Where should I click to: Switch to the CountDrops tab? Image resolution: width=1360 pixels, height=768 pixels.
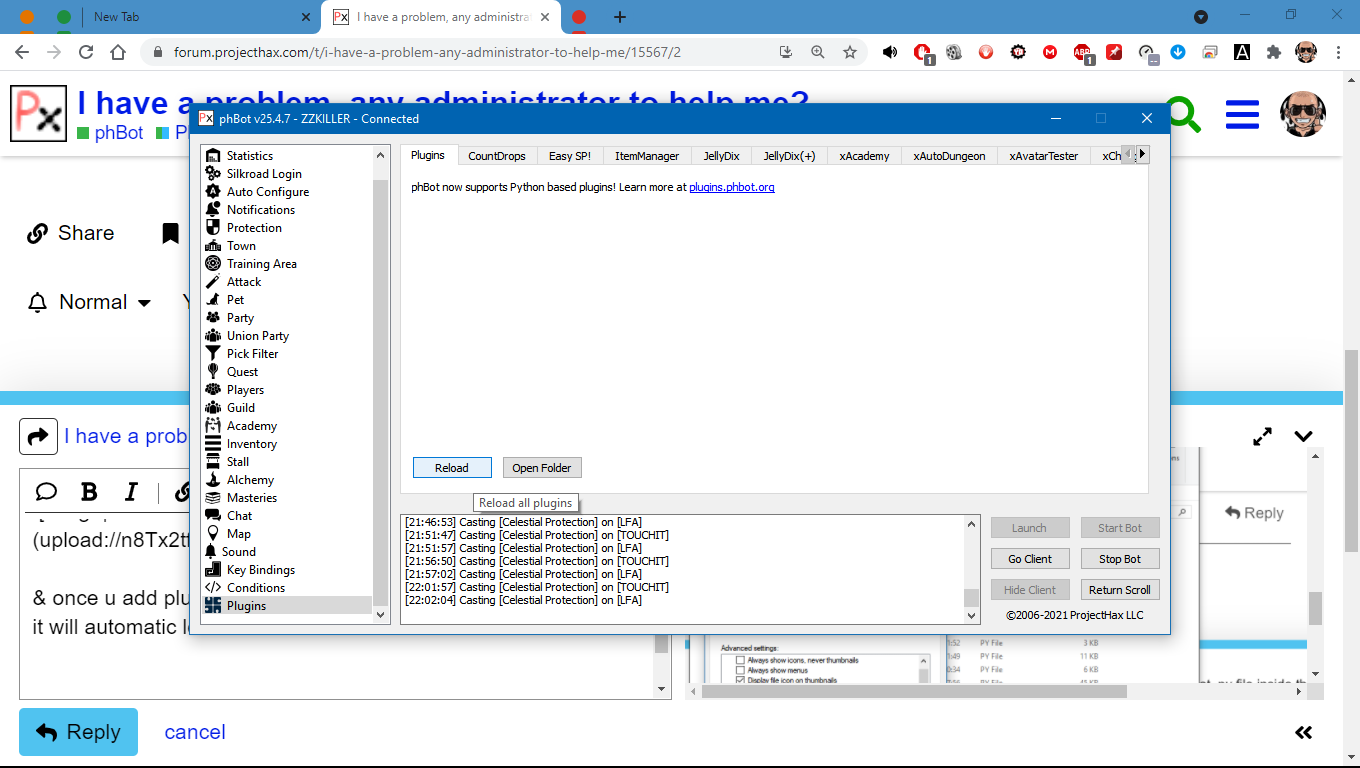(x=496, y=156)
